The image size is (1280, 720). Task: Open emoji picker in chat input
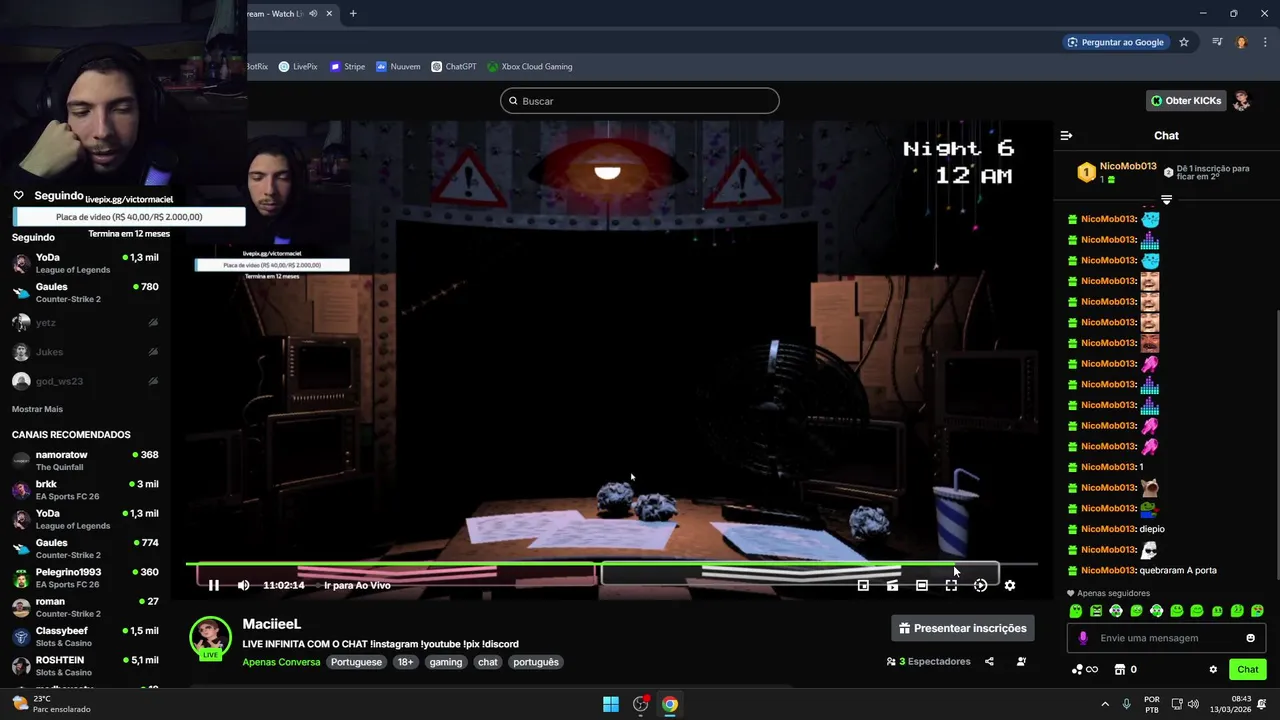(x=1250, y=638)
